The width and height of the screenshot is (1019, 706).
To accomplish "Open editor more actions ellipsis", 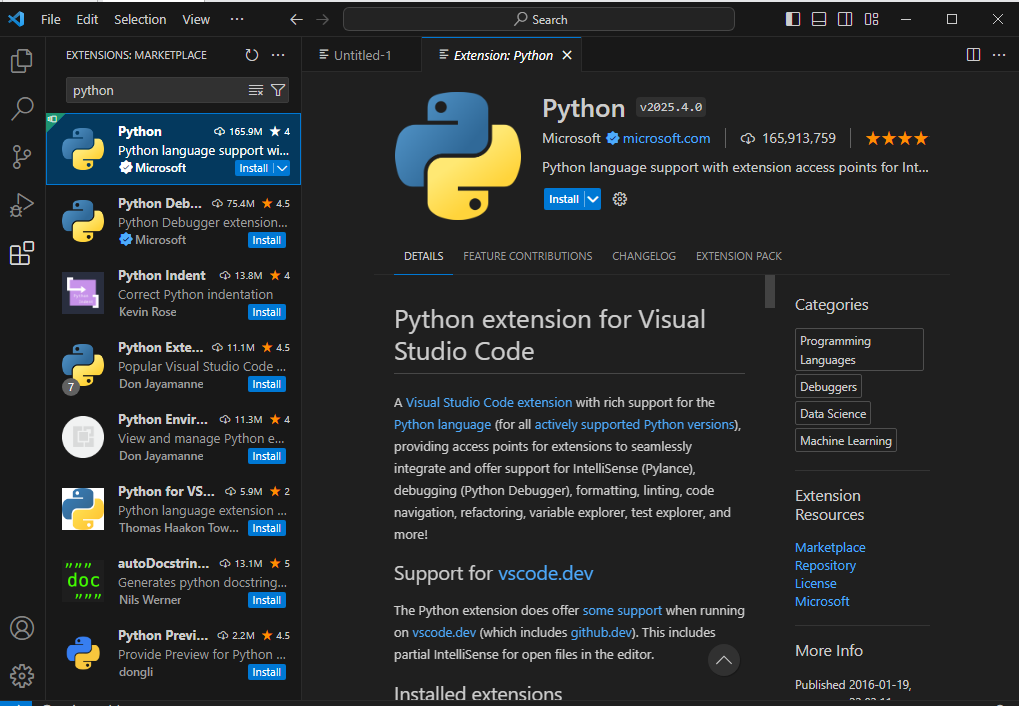I will click(1000, 55).
